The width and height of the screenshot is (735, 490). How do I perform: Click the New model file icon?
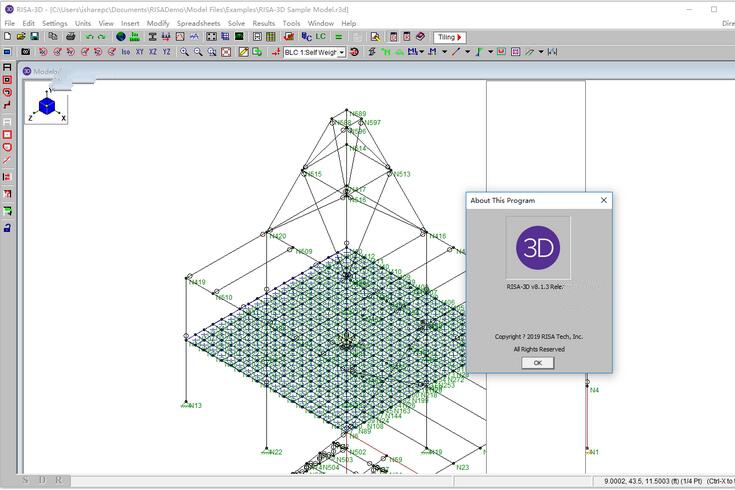click(x=8, y=36)
